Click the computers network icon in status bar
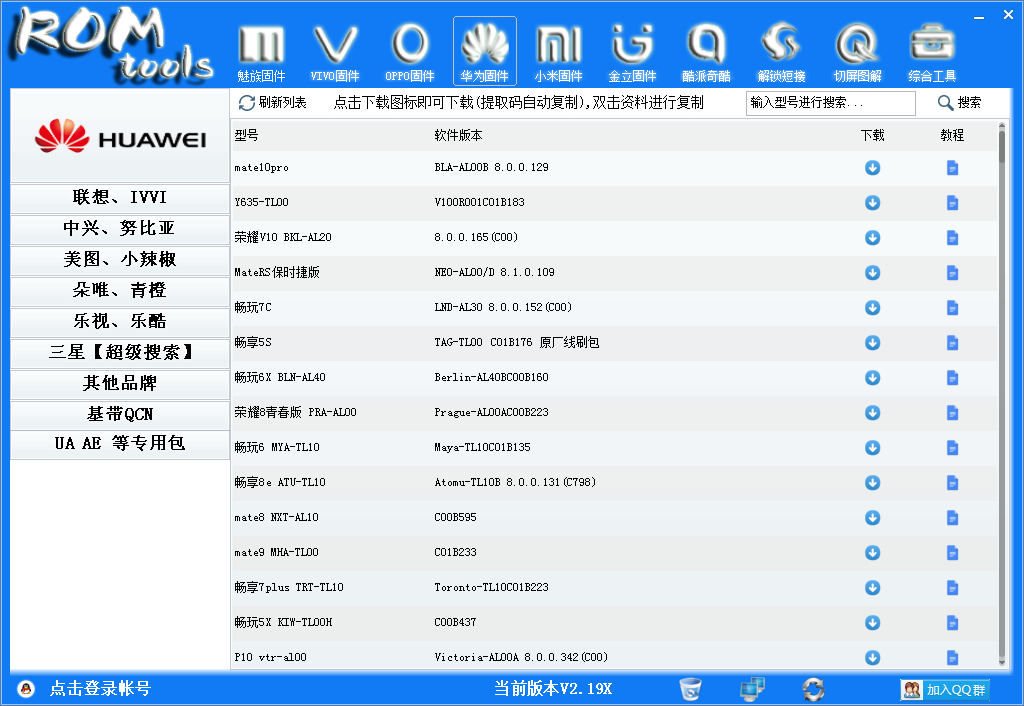1024x706 pixels. point(752,688)
